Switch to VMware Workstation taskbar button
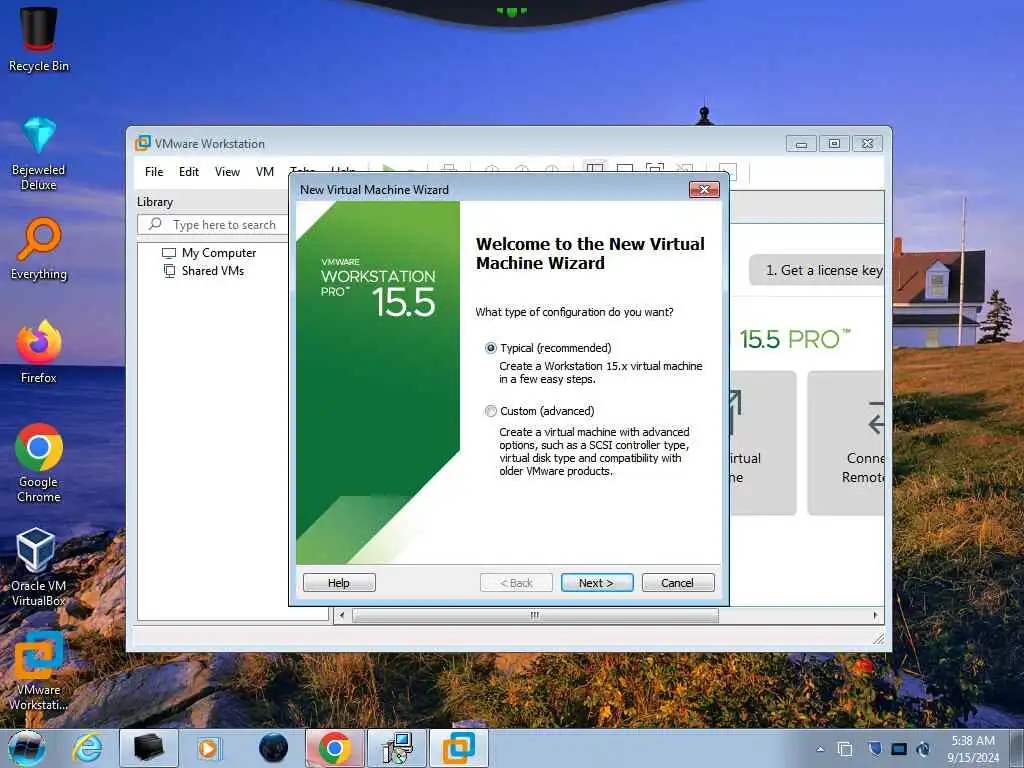 (458, 748)
